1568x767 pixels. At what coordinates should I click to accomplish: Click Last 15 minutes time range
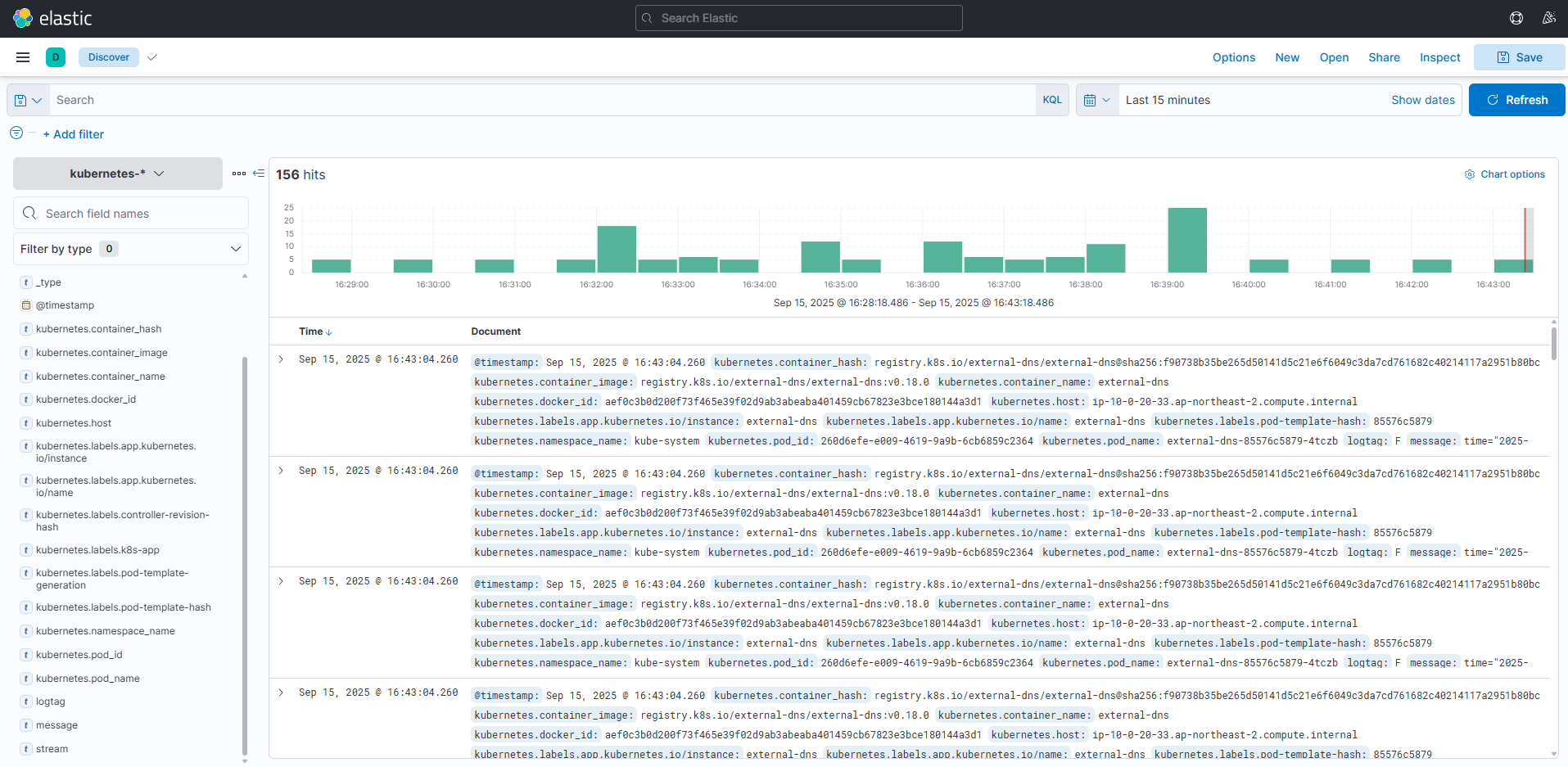pos(1168,100)
